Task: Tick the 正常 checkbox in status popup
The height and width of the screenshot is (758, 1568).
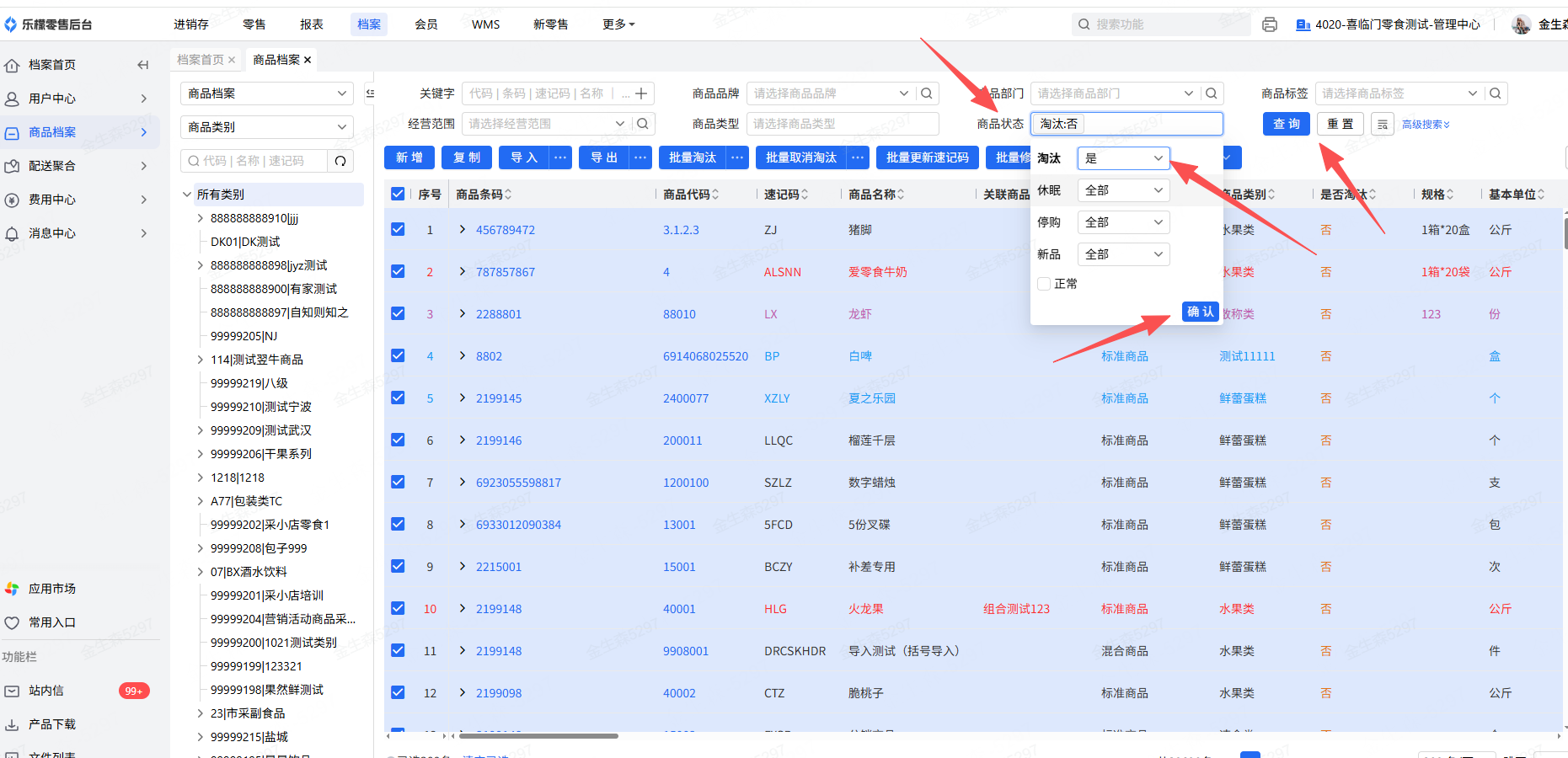Action: pyautogui.click(x=1044, y=284)
